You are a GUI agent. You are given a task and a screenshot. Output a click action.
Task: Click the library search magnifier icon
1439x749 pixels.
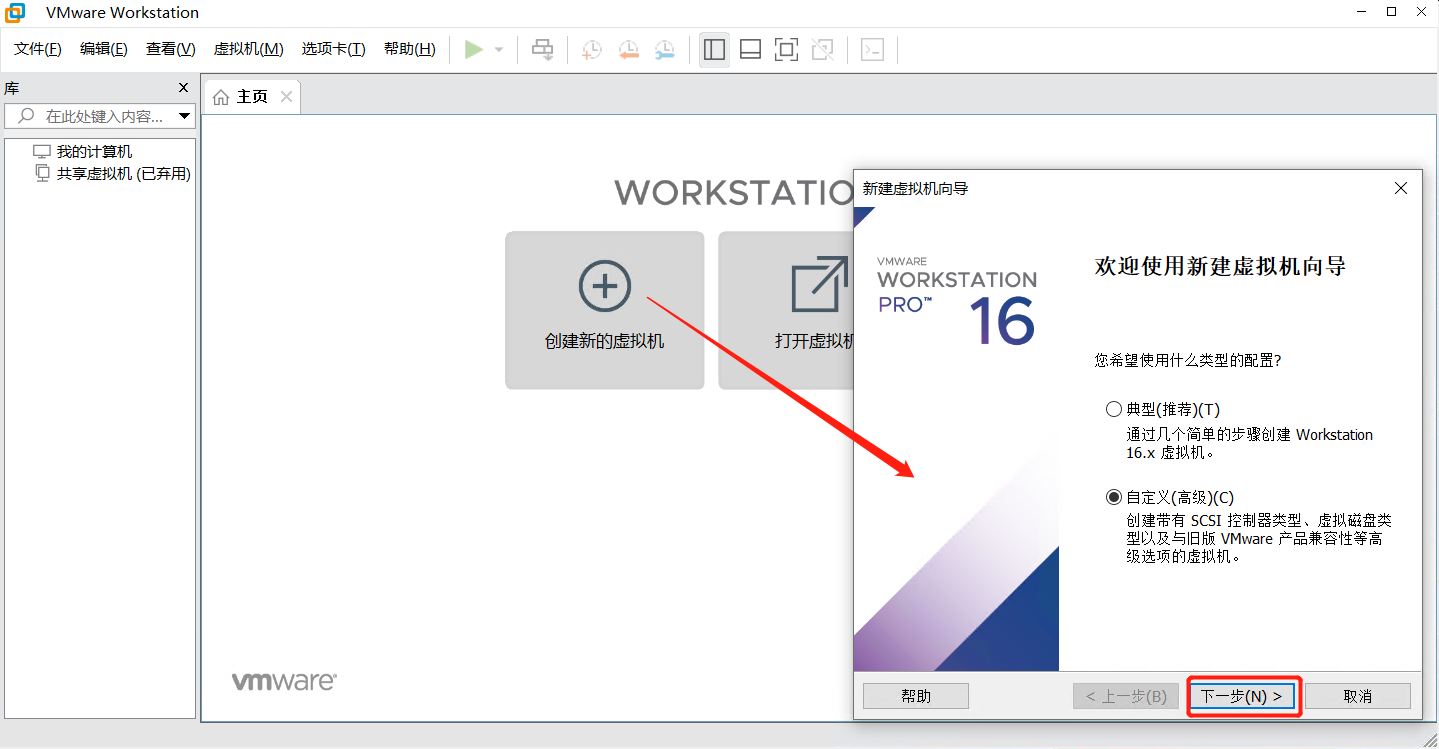[x=26, y=116]
